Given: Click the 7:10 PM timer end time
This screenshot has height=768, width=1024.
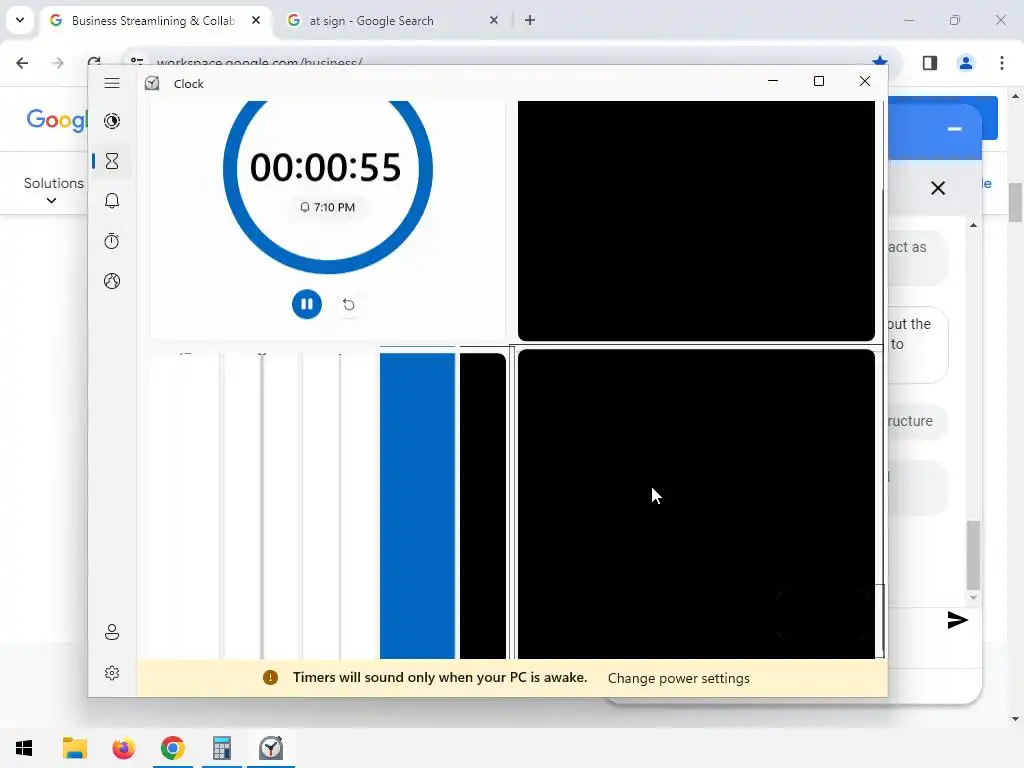Looking at the screenshot, I should (x=328, y=207).
